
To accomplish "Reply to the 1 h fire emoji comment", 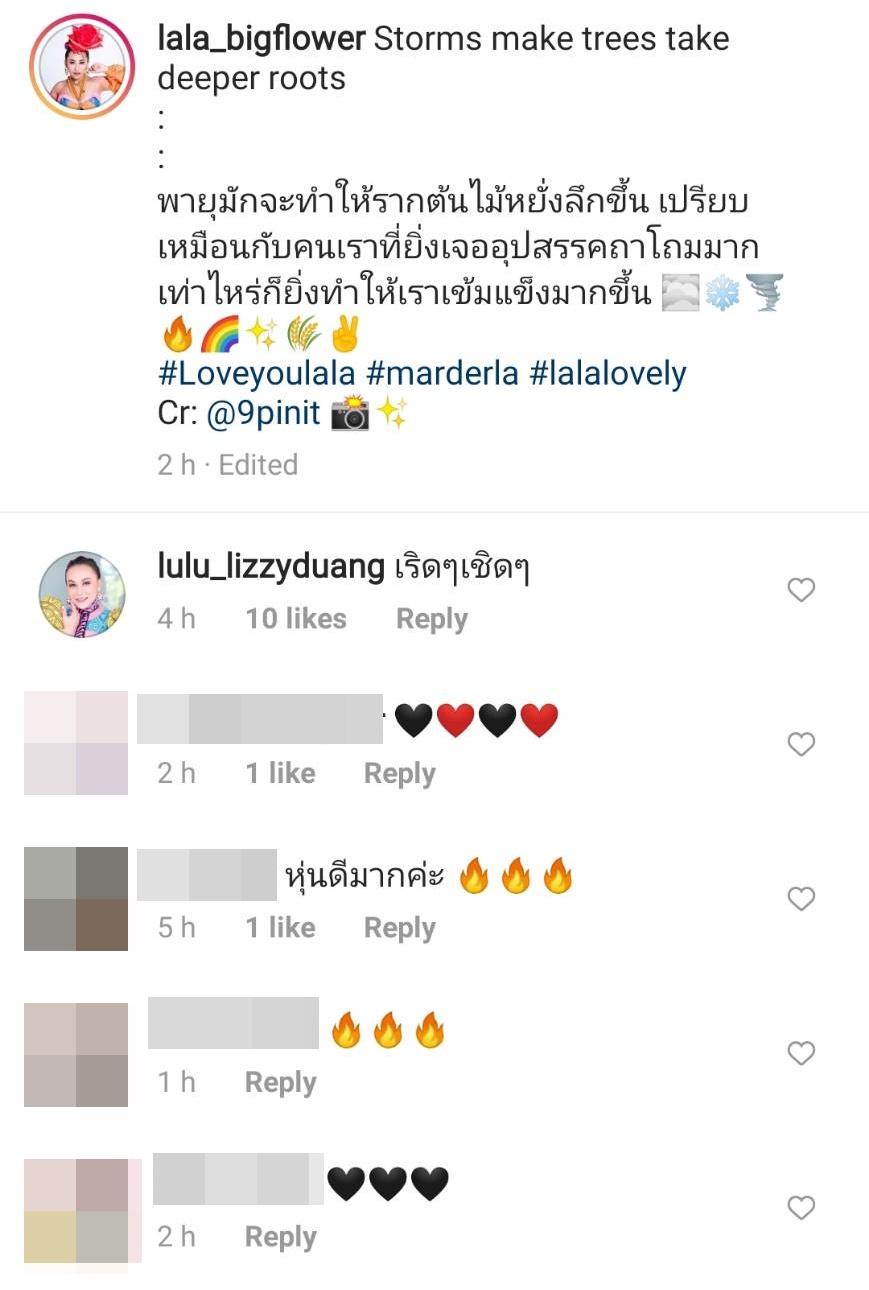I will 281,1083.
